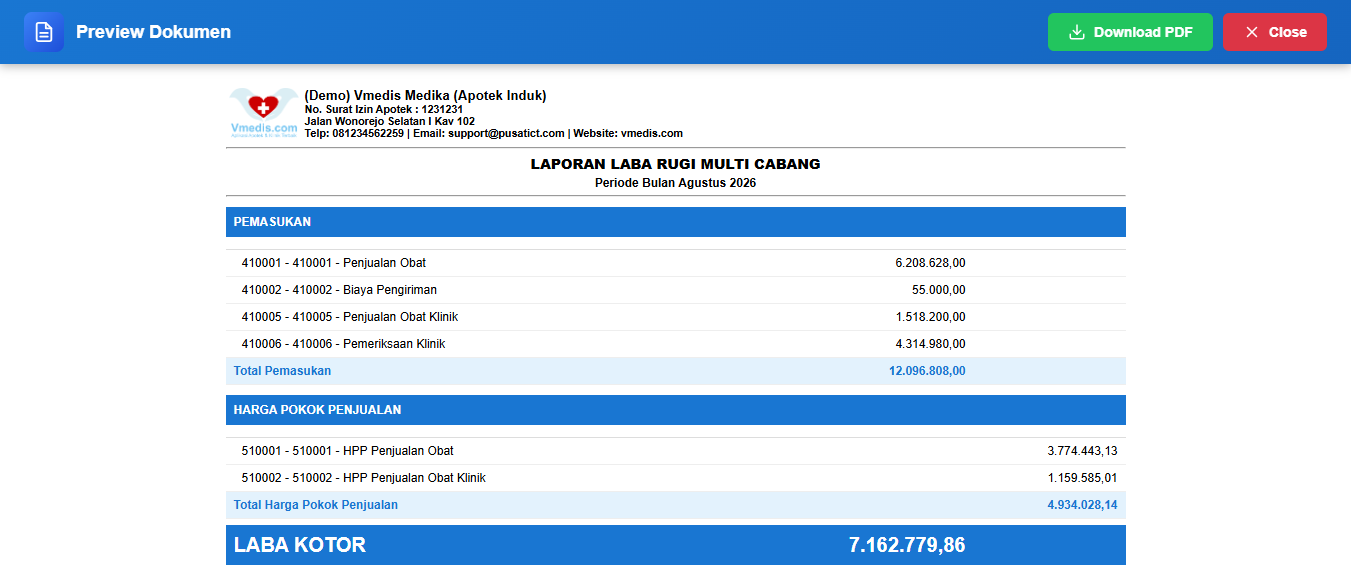Click the HARGA POKOK PENJUALAN section header
1351x575 pixels.
tap(676, 410)
